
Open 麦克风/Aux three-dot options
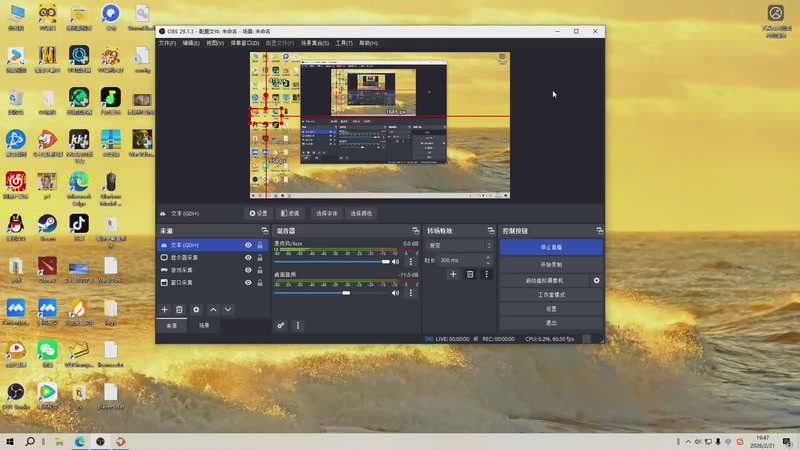(411, 262)
